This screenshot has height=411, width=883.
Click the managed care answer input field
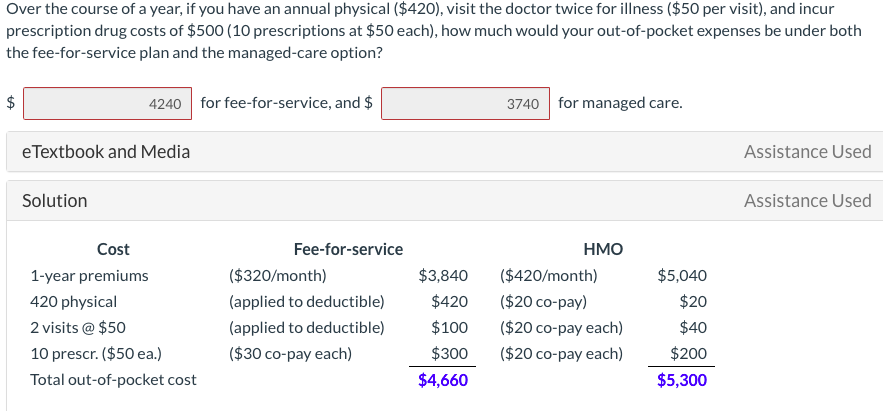click(465, 103)
